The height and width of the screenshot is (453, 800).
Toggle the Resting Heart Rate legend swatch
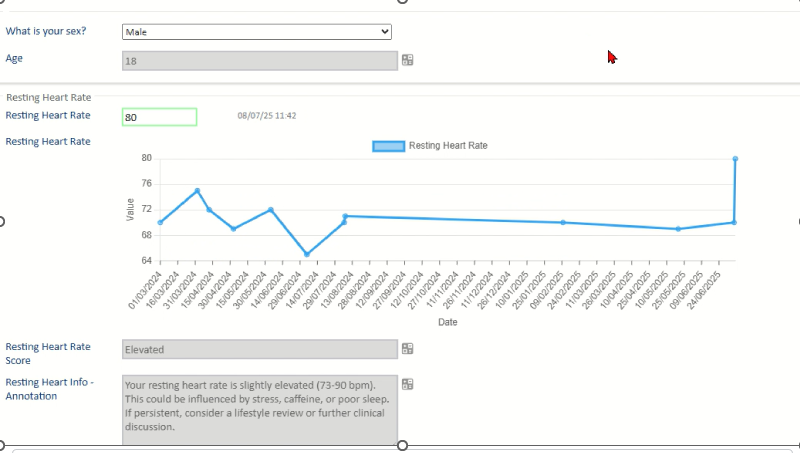tap(388, 146)
